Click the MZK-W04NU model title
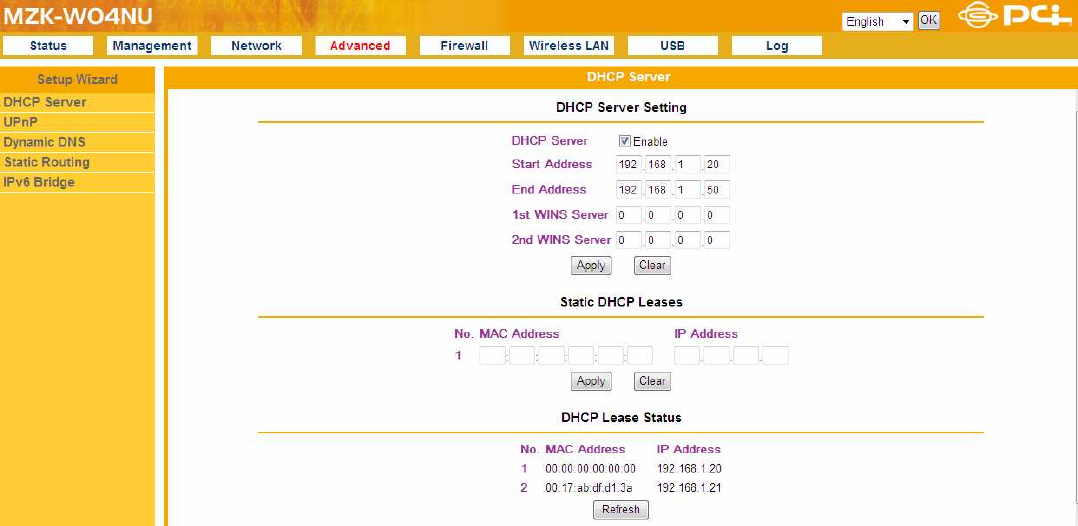This screenshot has height=526, width=1078. pyautogui.click(x=78, y=17)
